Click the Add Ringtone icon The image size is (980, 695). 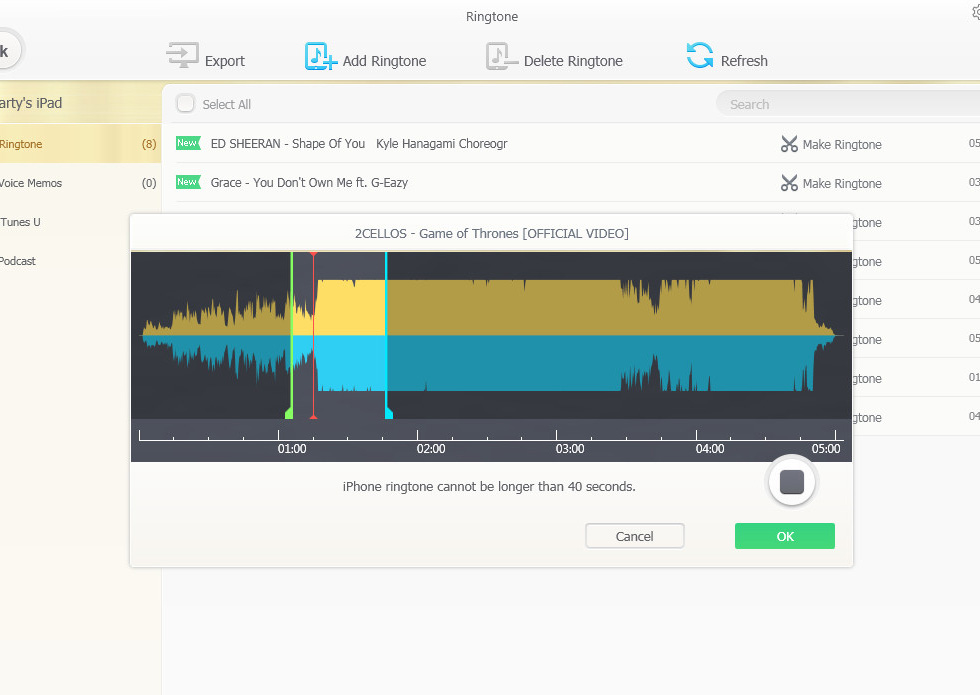point(321,56)
